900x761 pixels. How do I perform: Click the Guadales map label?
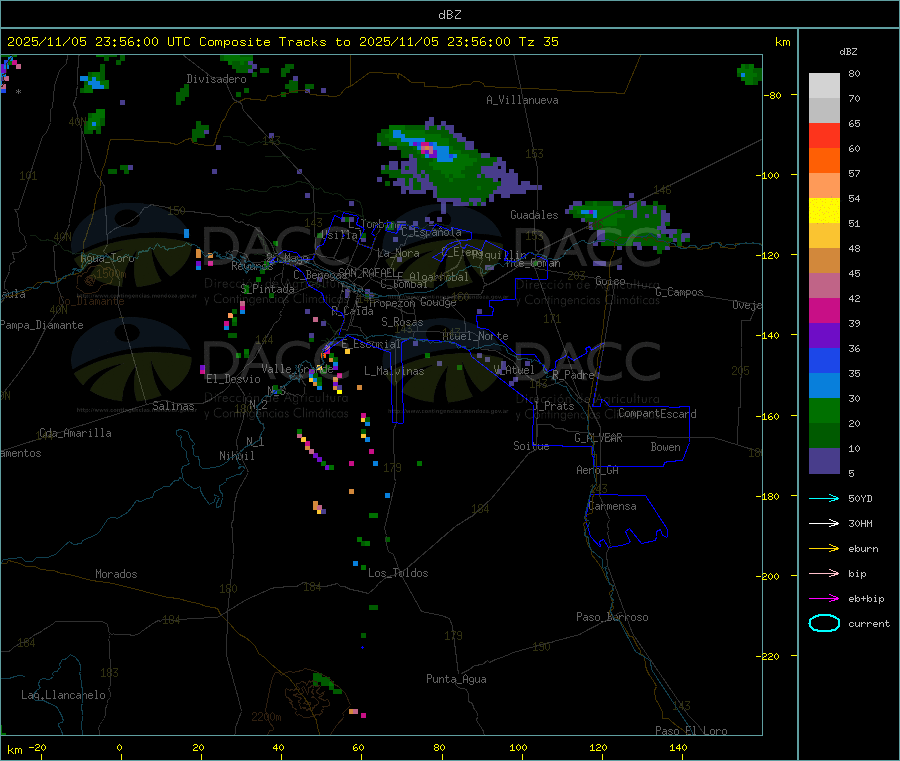(534, 215)
